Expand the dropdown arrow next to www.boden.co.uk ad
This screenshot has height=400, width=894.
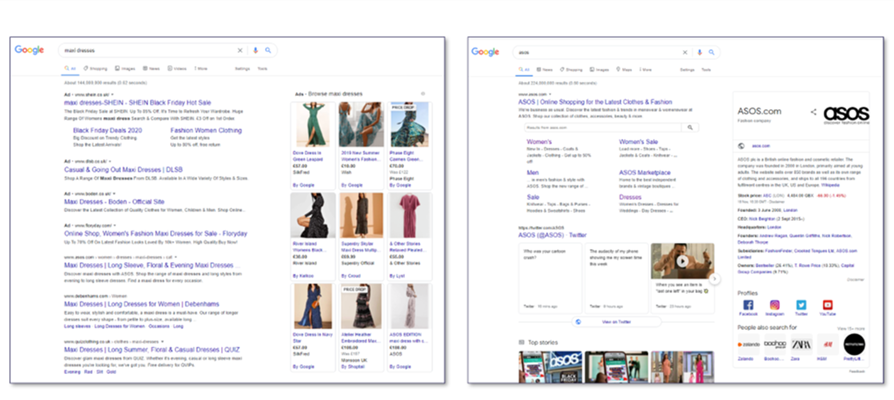click(x=114, y=194)
